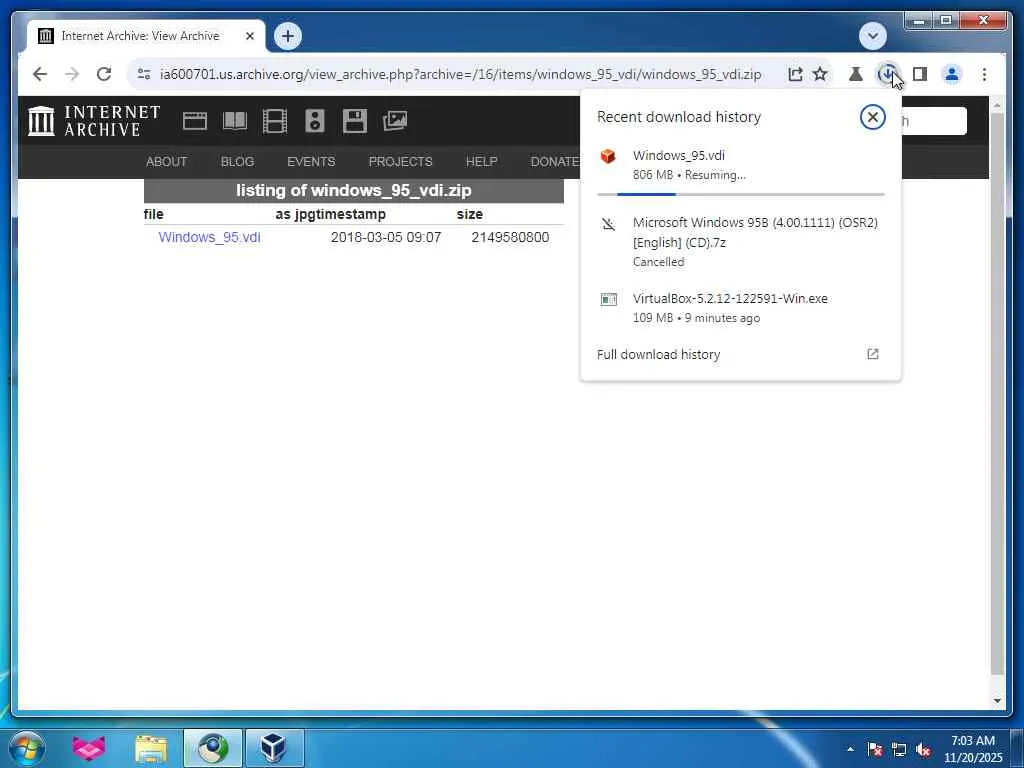Close the Recent download history popup
1024x768 pixels.
coord(872,117)
